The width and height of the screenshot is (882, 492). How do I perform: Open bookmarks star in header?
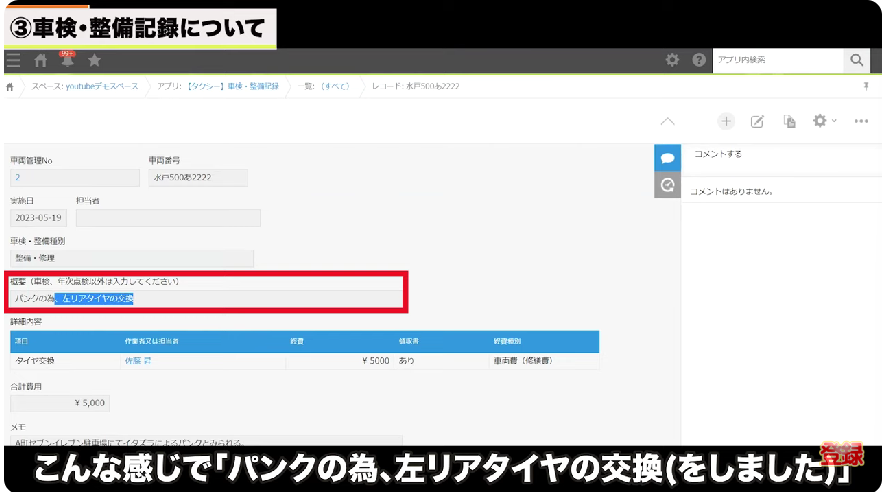(x=94, y=61)
